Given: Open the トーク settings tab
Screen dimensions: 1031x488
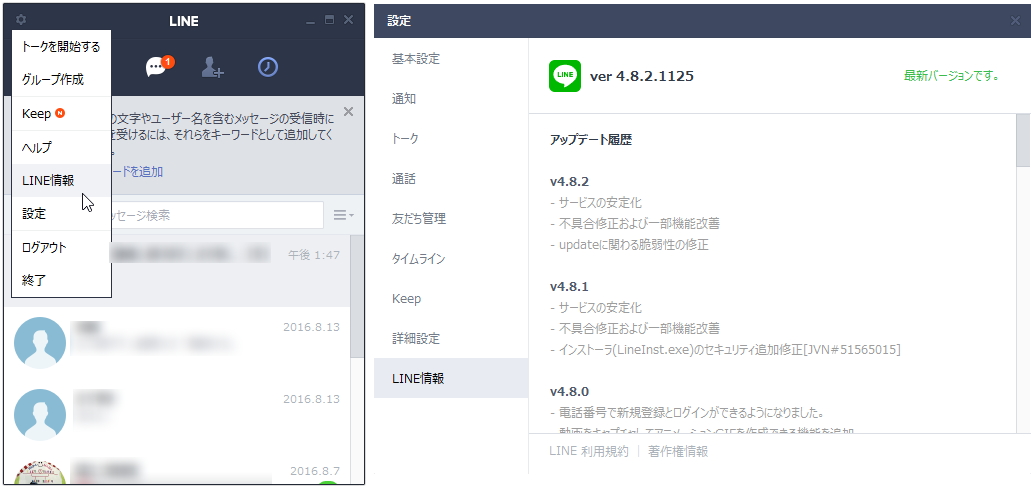Looking at the screenshot, I should coord(451,139).
